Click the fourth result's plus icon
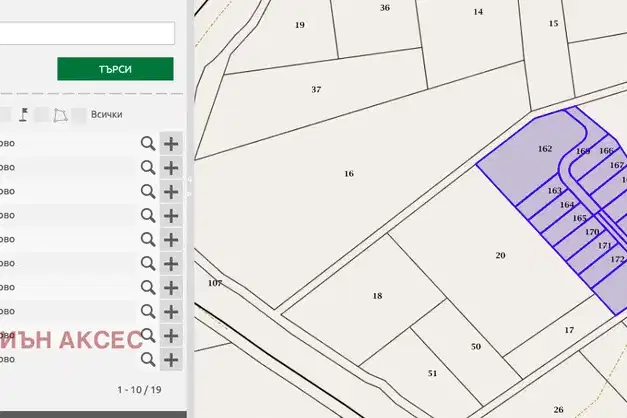 pos(171,216)
